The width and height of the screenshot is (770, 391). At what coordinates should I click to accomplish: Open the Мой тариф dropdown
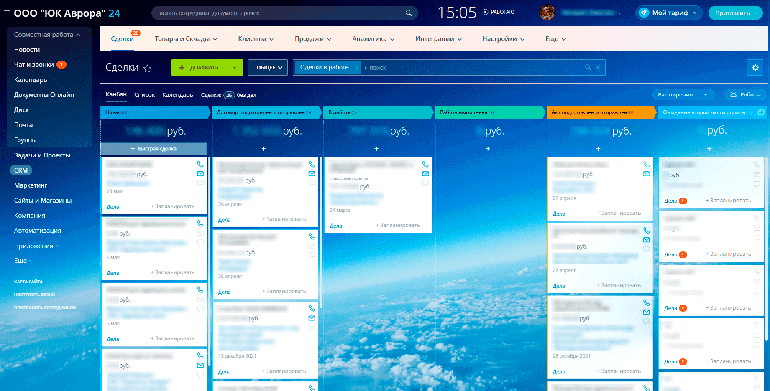(x=669, y=13)
